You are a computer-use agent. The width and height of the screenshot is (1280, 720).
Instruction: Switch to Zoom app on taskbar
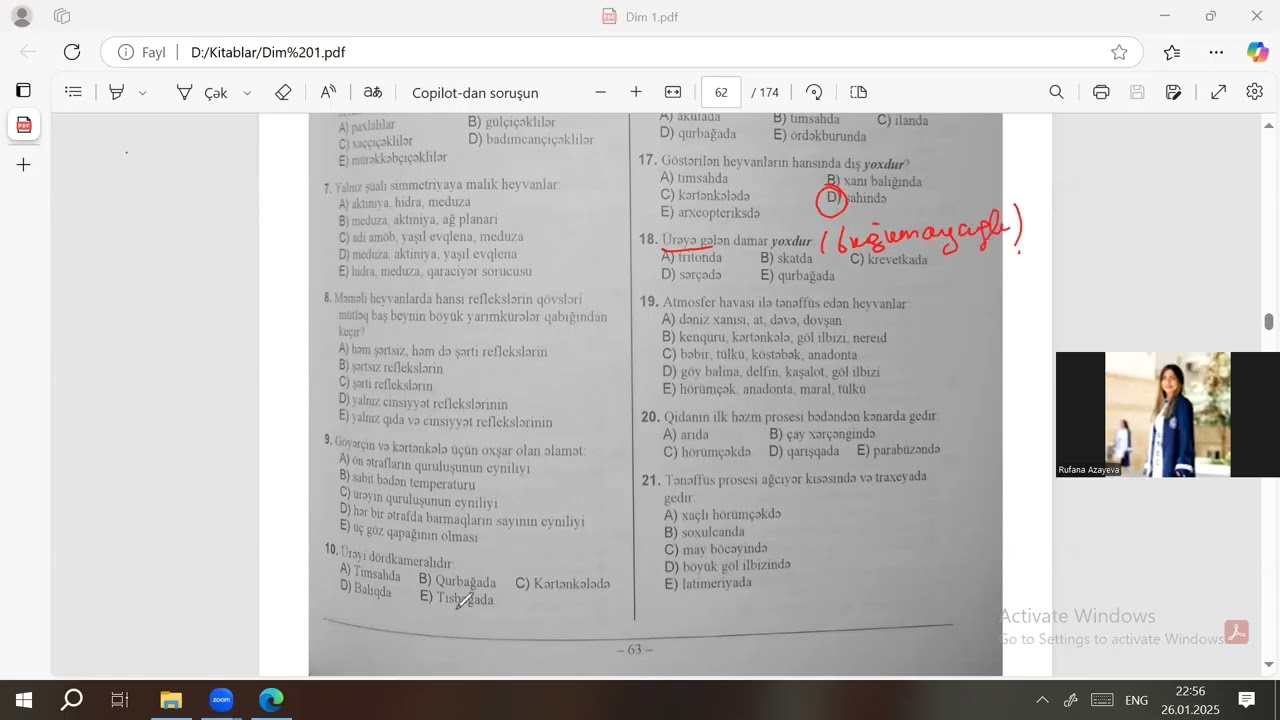(221, 700)
